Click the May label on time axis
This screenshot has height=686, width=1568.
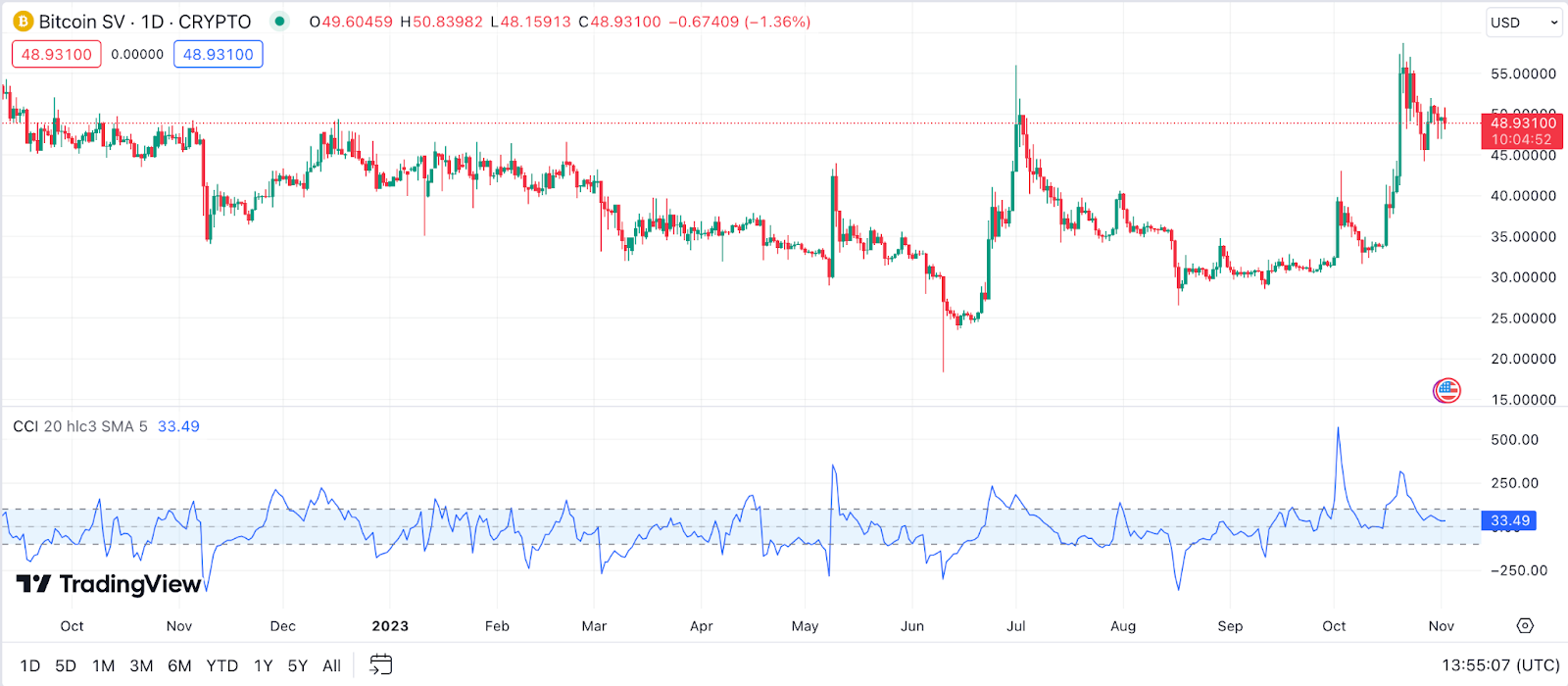(x=805, y=625)
